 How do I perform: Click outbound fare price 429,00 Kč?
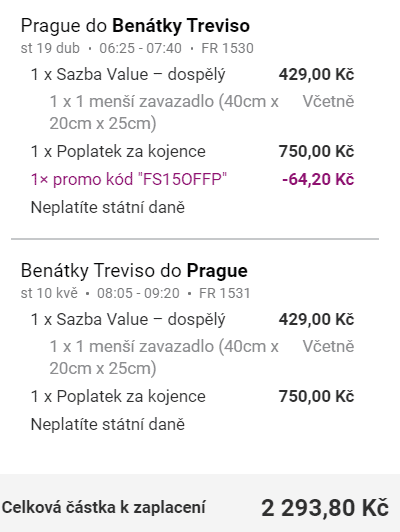(x=316, y=74)
